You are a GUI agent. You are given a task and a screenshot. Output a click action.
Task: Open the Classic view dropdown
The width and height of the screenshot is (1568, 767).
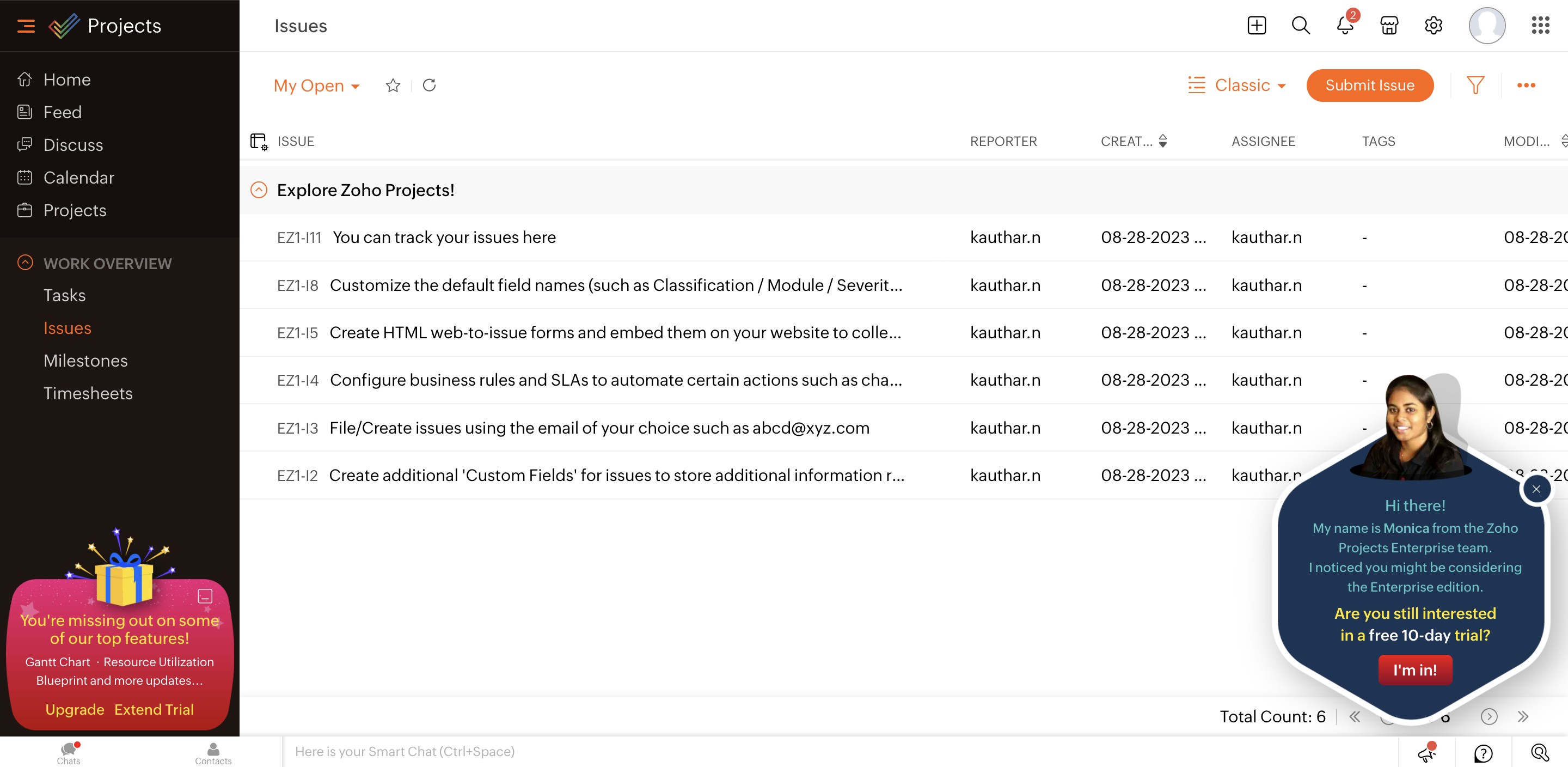[1237, 86]
